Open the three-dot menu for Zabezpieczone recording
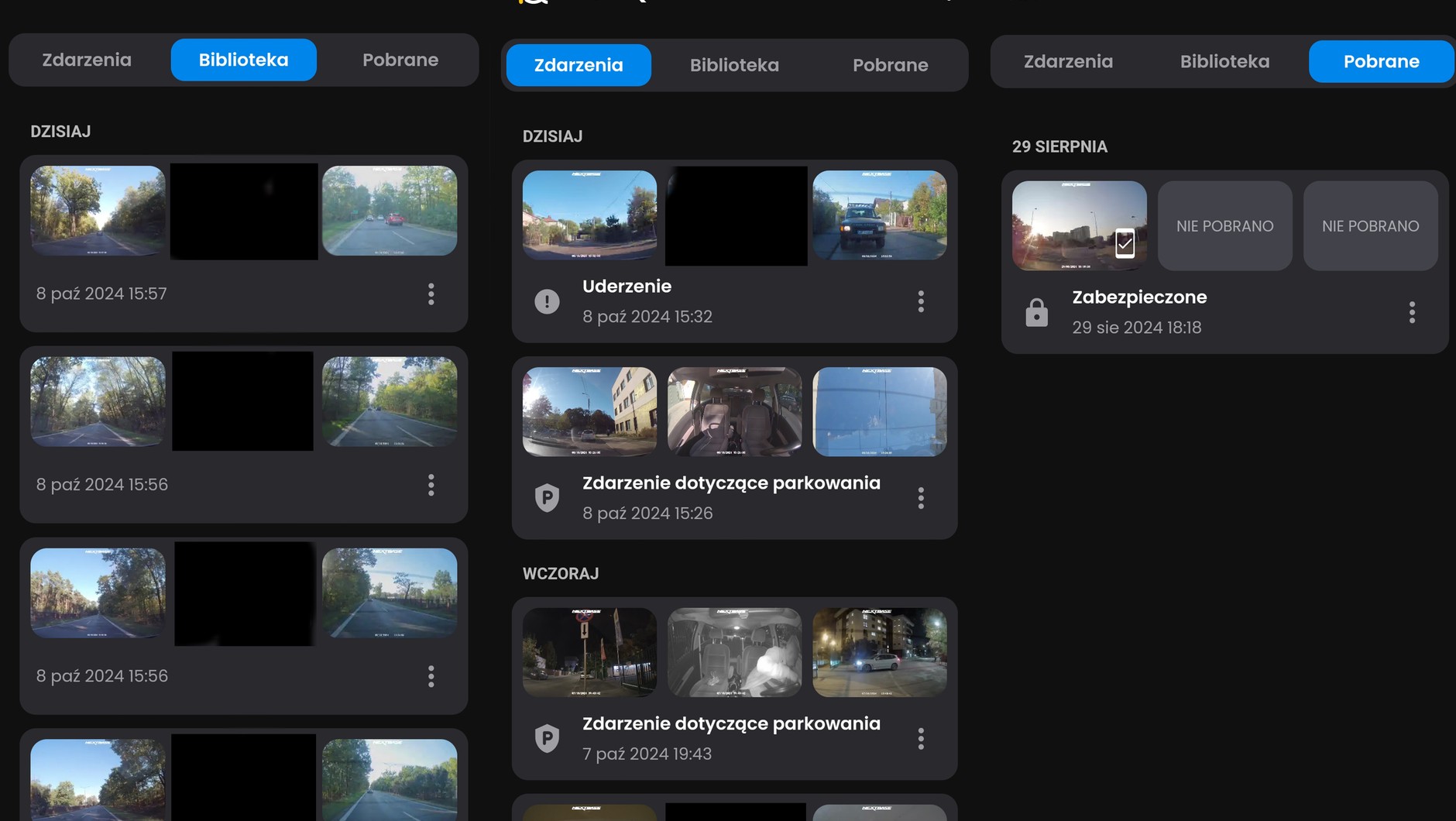The image size is (1456, 821). click(x=1412, y=312)
